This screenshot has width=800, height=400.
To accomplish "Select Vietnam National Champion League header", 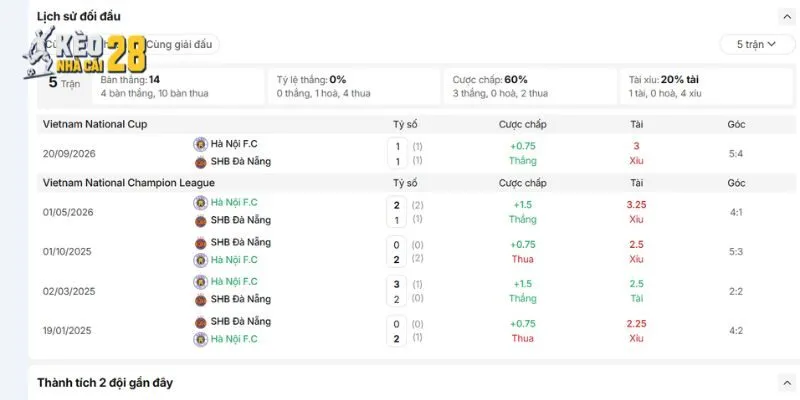I will tap(129, 183).
